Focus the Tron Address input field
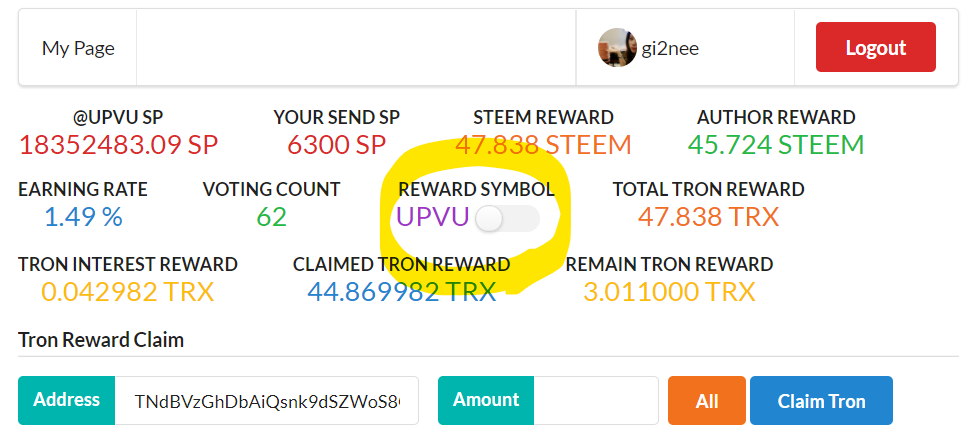Viewport: 968px width, 444px height. point(266,401)
